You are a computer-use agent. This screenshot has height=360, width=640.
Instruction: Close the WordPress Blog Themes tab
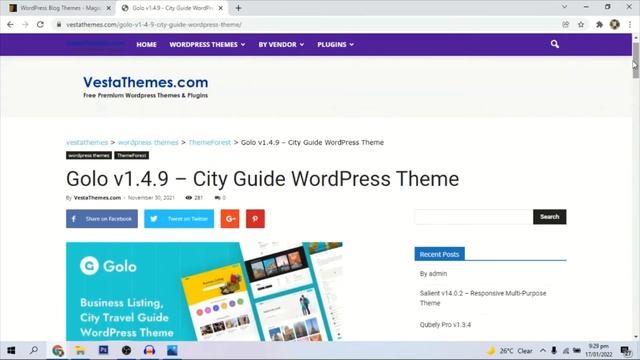(x=109, y=8)
